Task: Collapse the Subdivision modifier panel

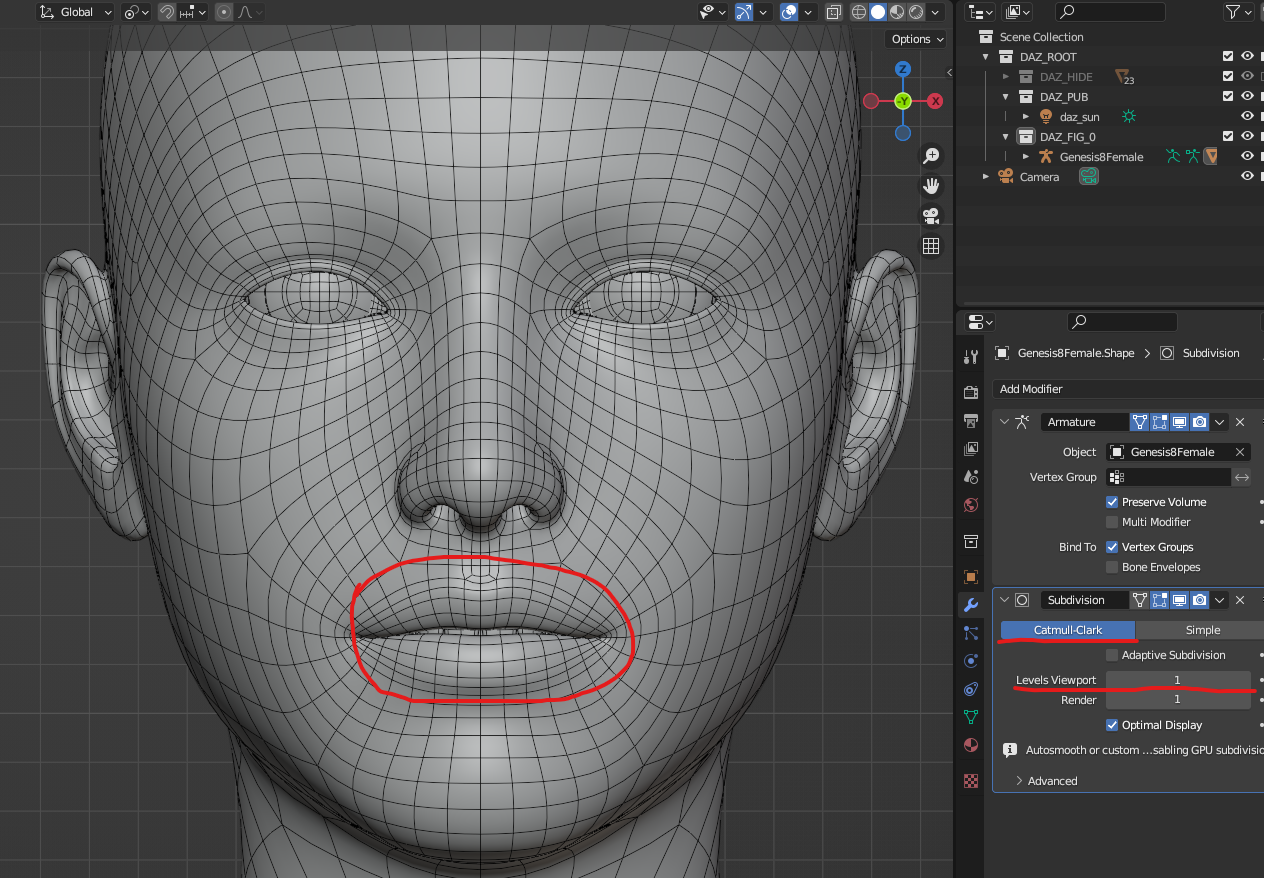Action: click(1004, 599)
